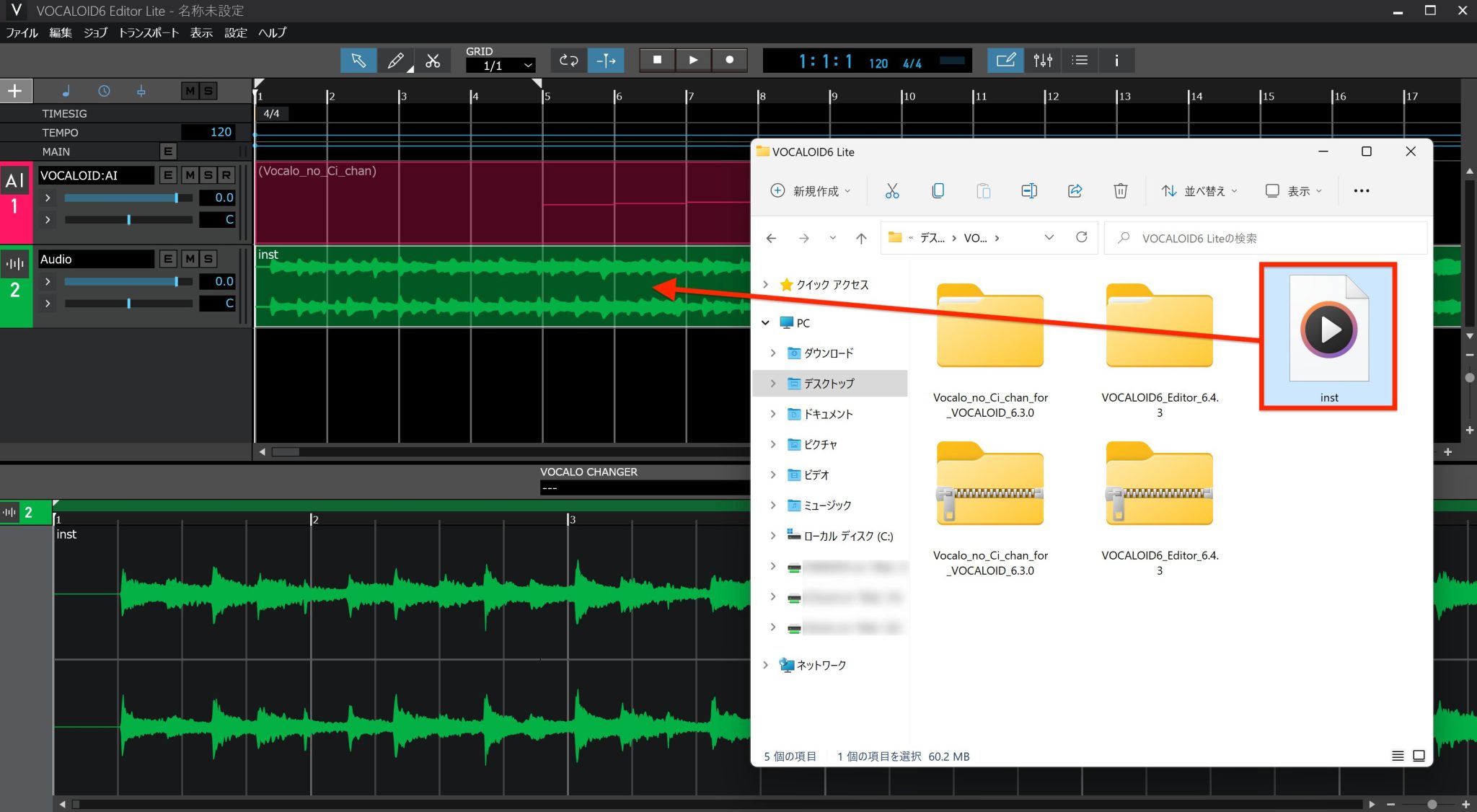This screenshot has height=812, width=1477.
Task: Open the GRID value dropdown
Action: pyautogui.click(x=501, y=65)
